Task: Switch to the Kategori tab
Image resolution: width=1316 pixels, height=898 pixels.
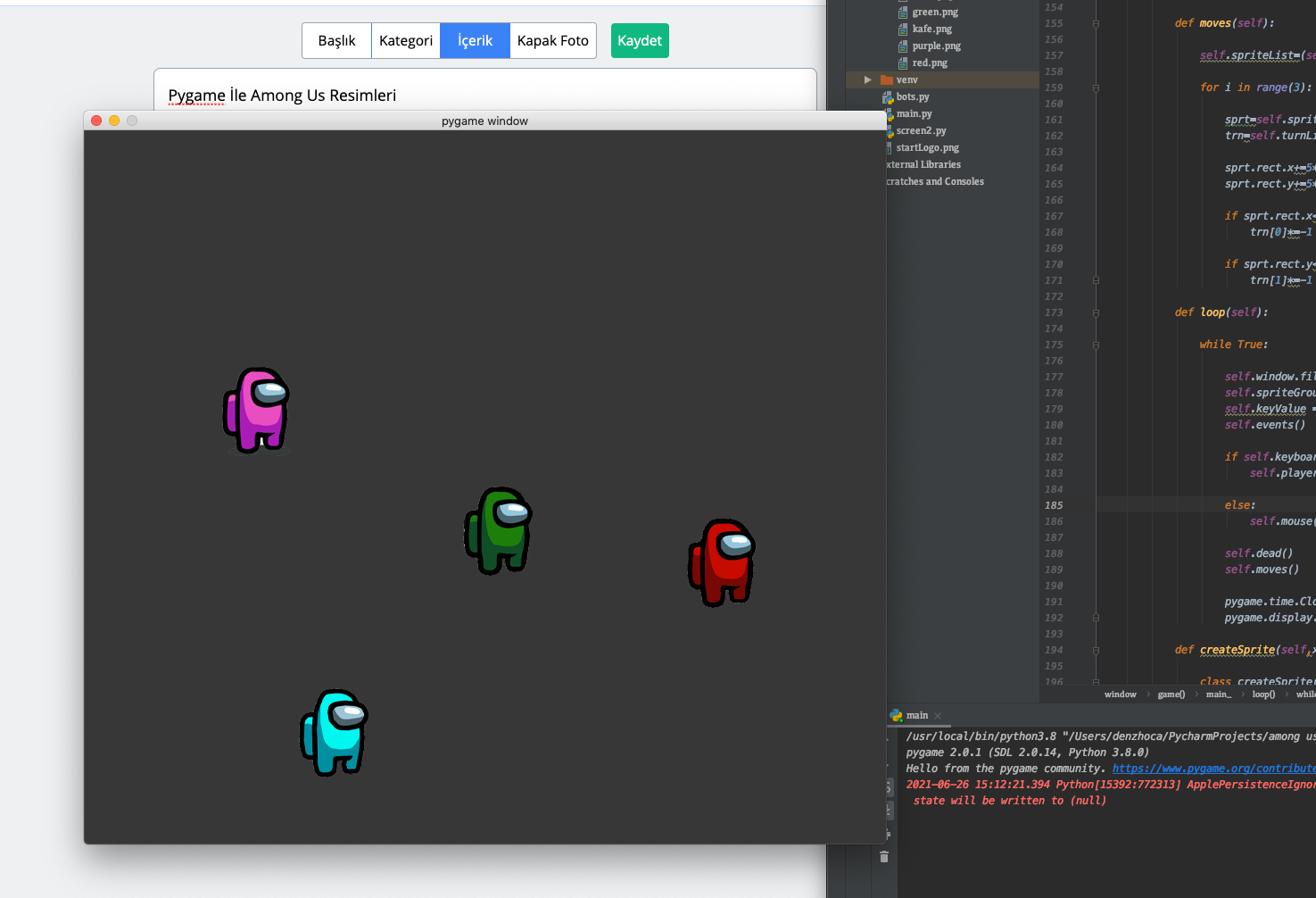Action: coord(406,41)
